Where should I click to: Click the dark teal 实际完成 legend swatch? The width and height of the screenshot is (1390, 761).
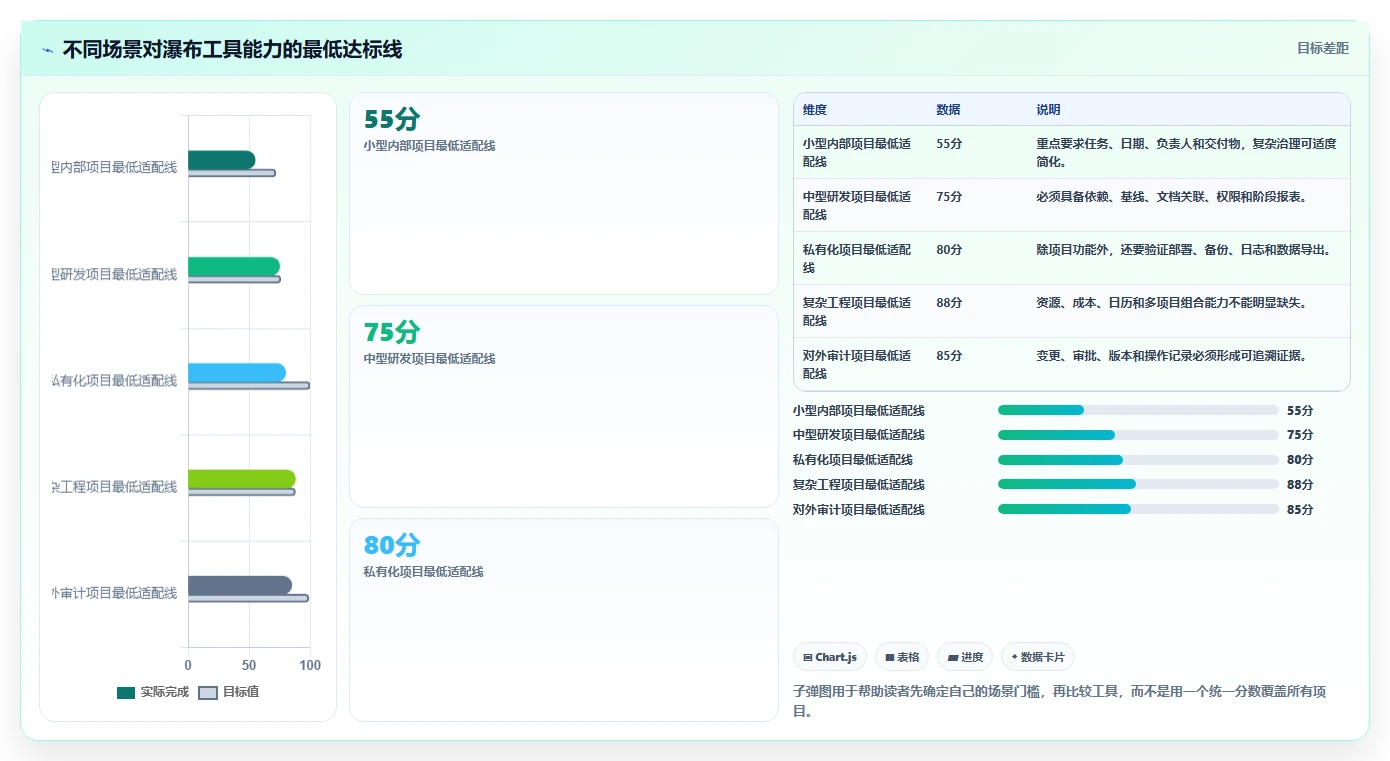[x=126, y=692]
